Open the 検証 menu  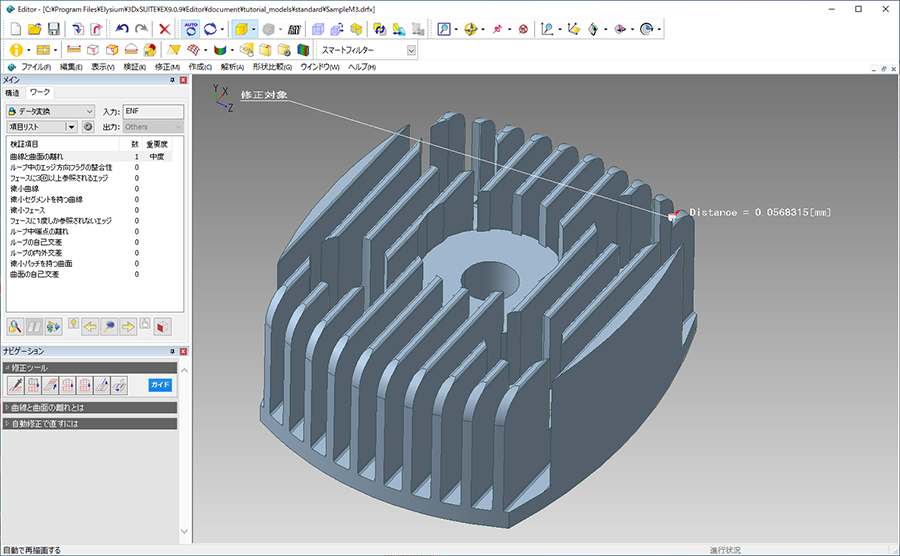134,67
